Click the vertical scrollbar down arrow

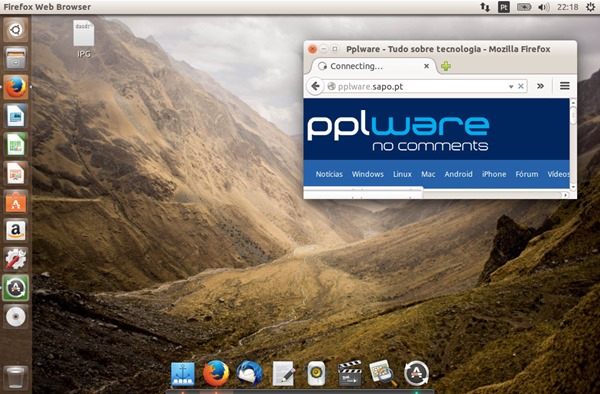click(573, 187)
